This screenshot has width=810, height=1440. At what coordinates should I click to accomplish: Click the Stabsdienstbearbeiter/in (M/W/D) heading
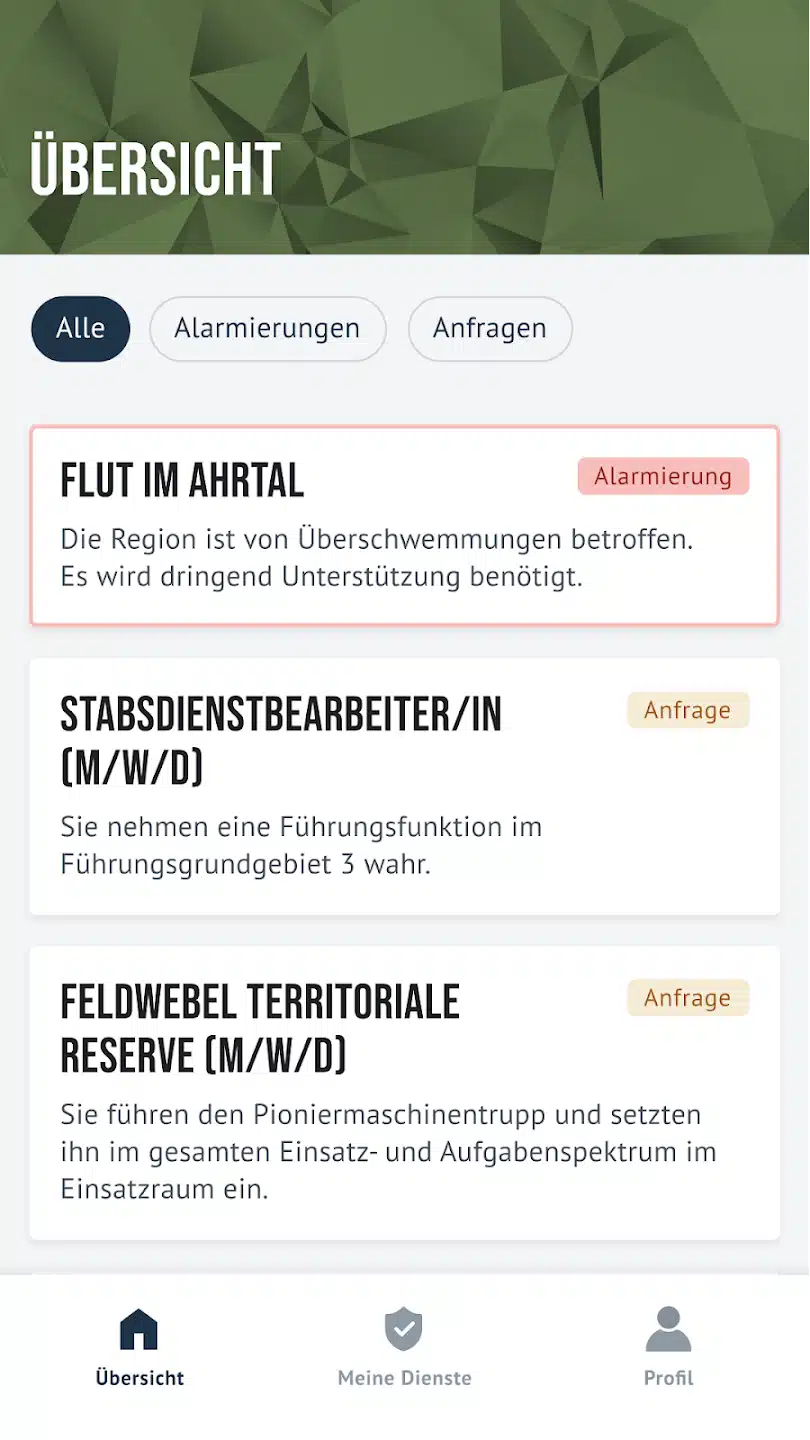tap(281, 740)
